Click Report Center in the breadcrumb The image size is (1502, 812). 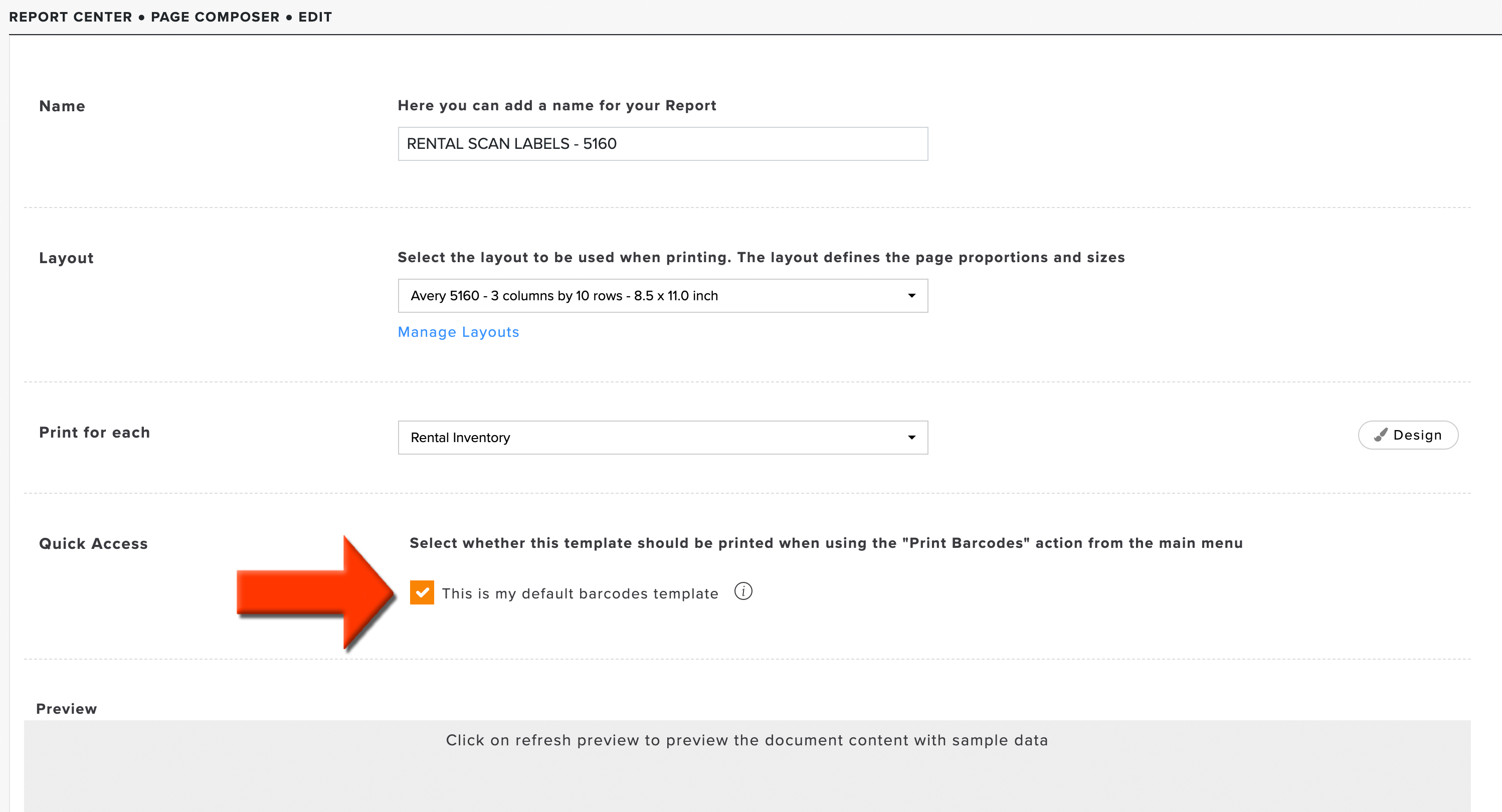pos(71,17)
